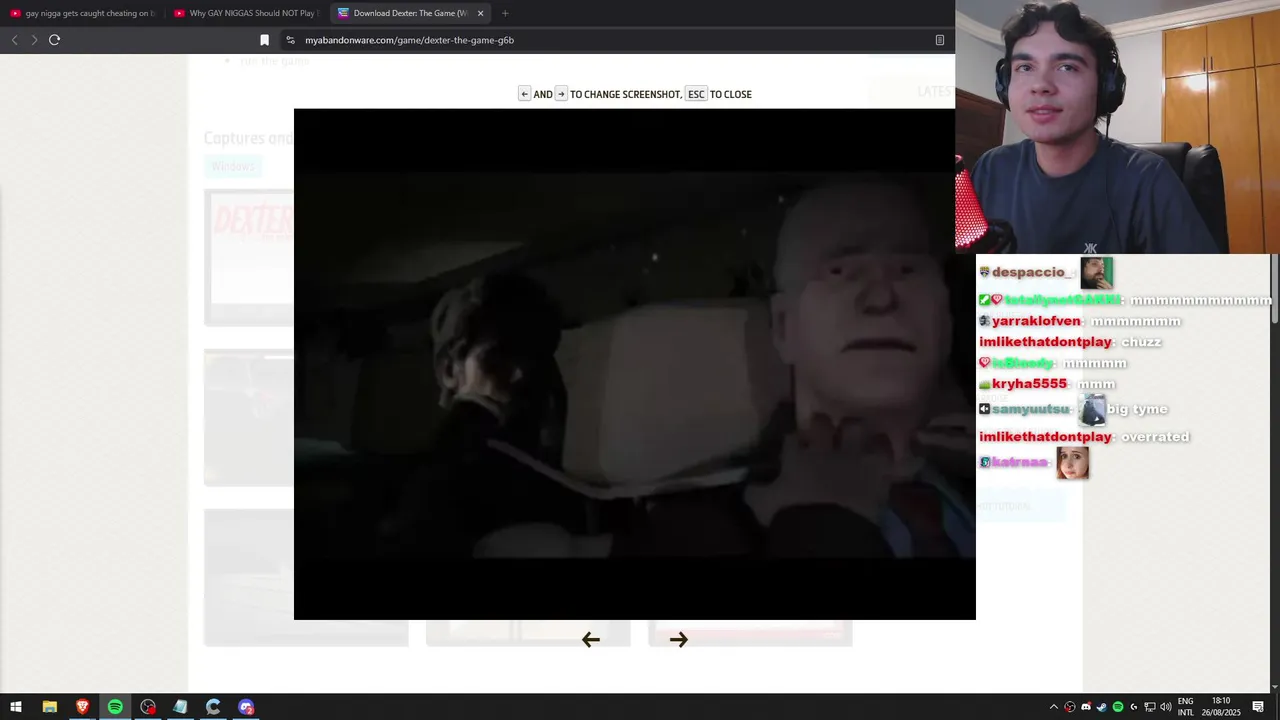Viewport: 1280px width, 720px height.
Task: Click the left arrow key hint in header
Action: (524, 94)
